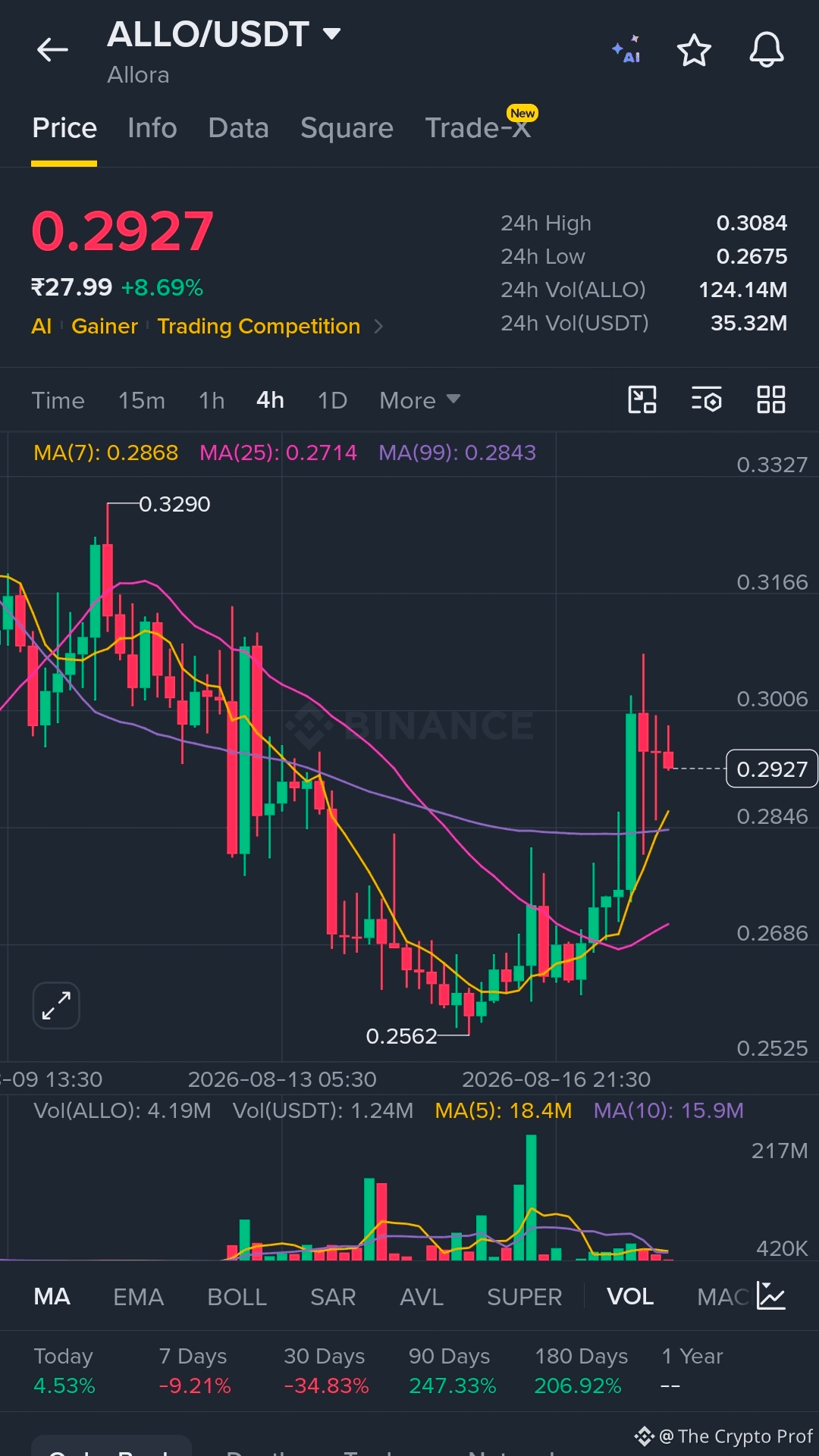This screenshot has height=1456, width=819.
Task: Toggle the SUPER indicator
Action: click(x=525, y=1297)
